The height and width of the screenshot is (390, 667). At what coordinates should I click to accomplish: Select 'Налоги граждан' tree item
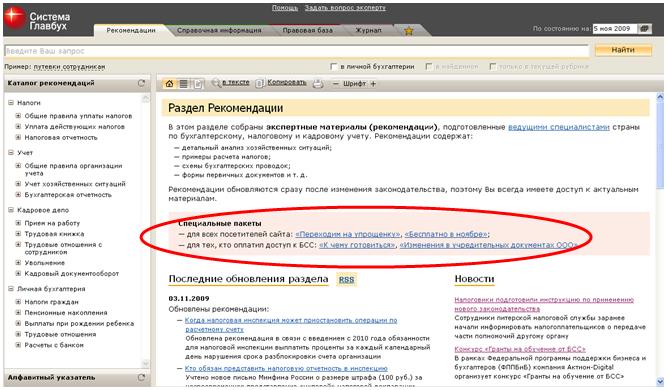click(x=51, y=302)
